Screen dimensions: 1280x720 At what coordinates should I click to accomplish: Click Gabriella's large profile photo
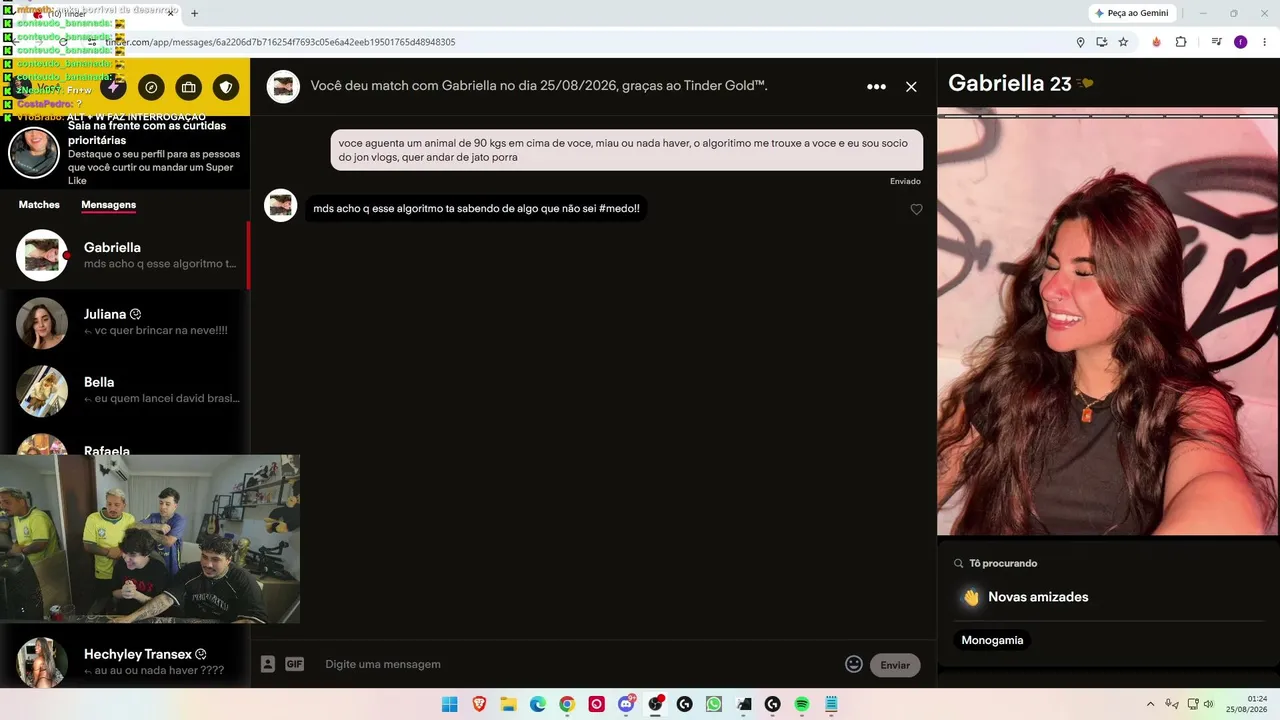tap(1108, 321)
